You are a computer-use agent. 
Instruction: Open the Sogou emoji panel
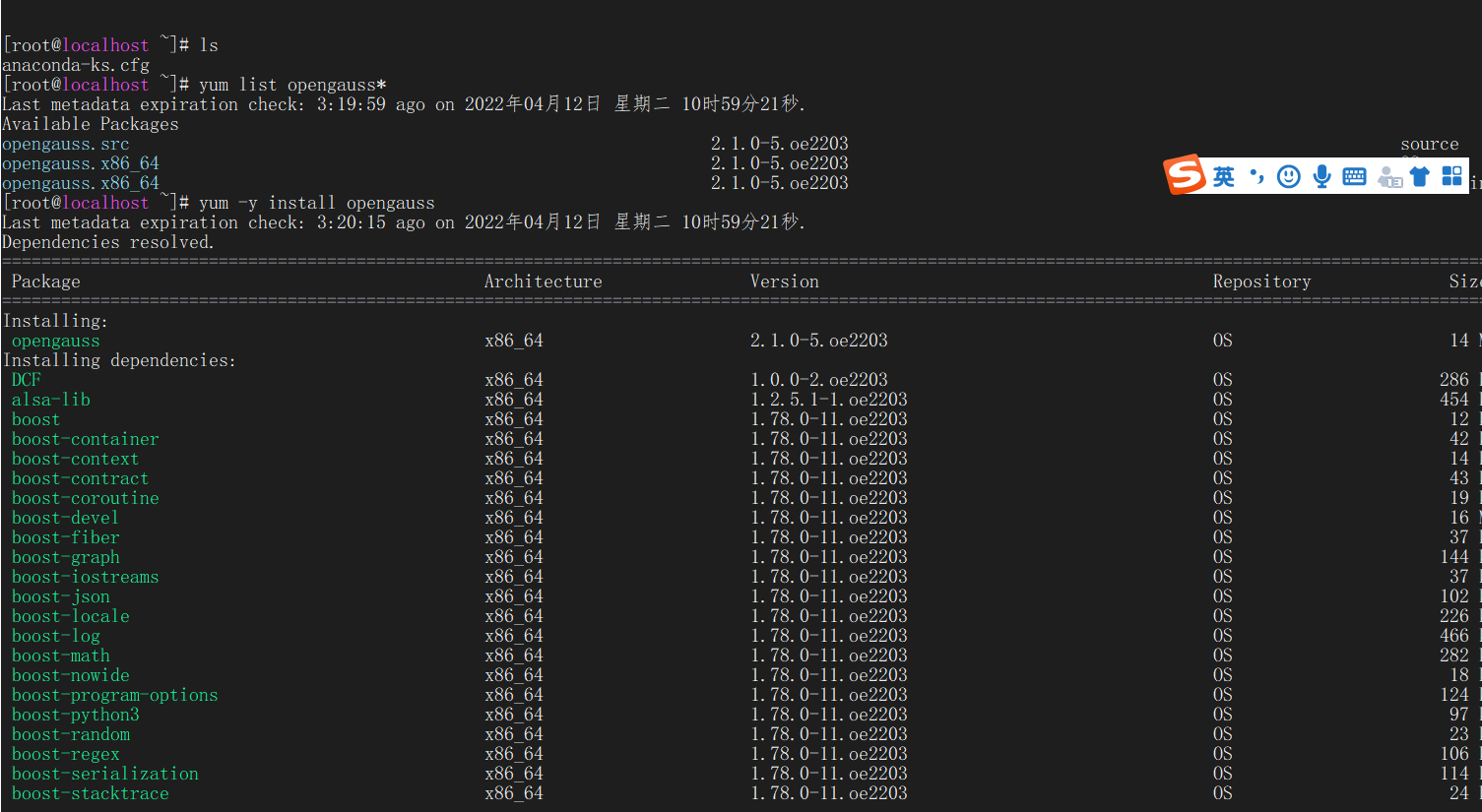coord(1288,175)
